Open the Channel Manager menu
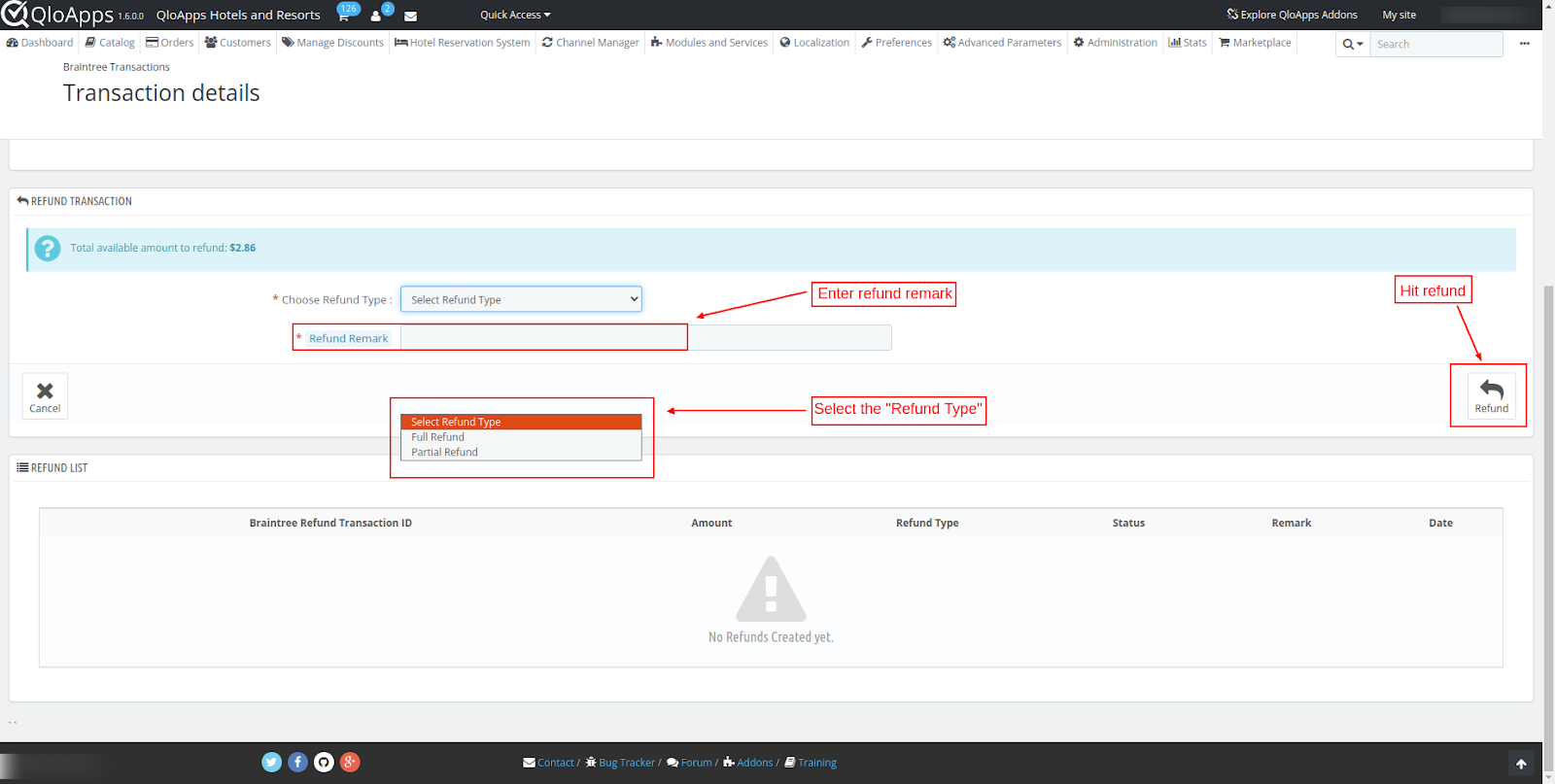The image size is (1555, 784). 591,43
